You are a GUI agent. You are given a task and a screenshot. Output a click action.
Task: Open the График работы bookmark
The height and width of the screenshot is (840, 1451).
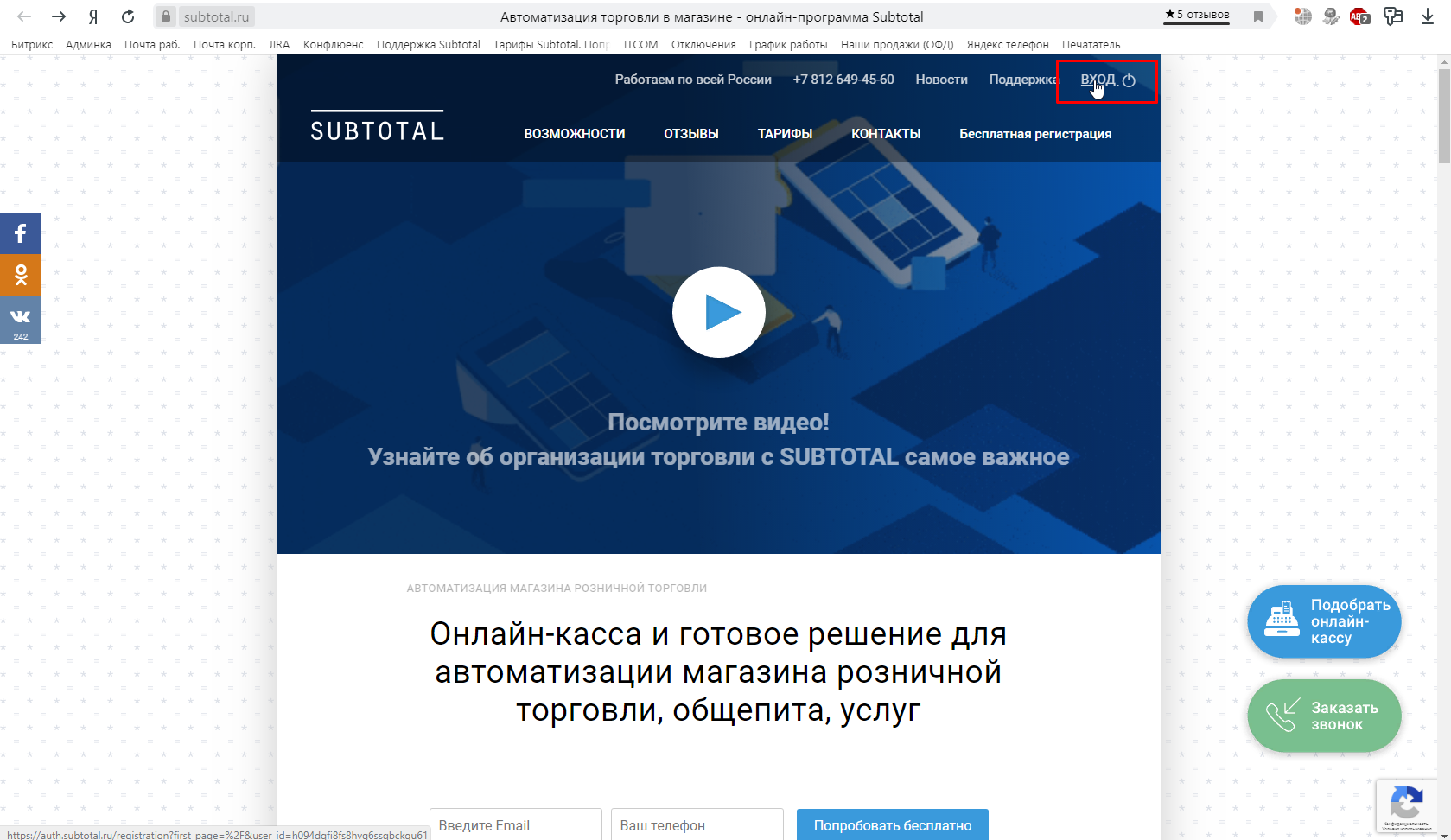pyautogui.click(x=788, y=44)
